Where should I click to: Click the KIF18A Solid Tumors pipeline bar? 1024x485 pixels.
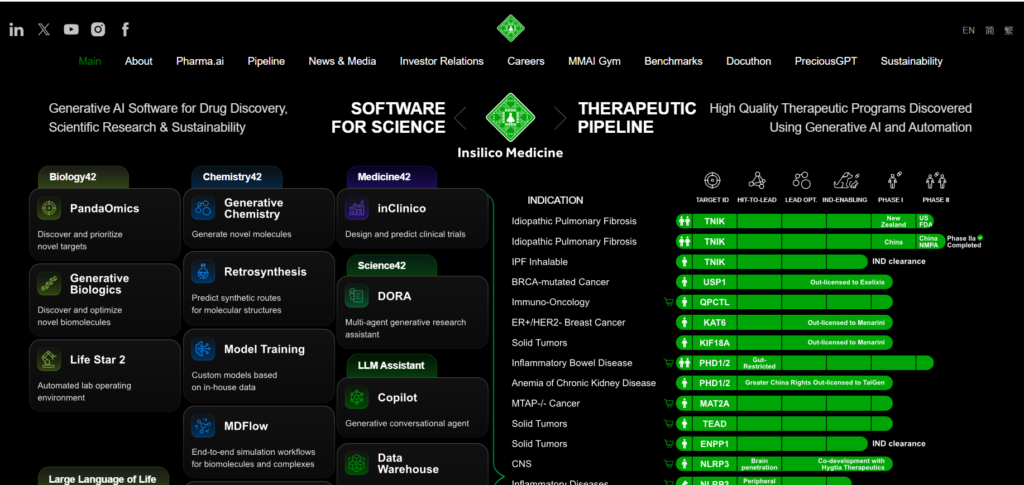click(784, 343)
